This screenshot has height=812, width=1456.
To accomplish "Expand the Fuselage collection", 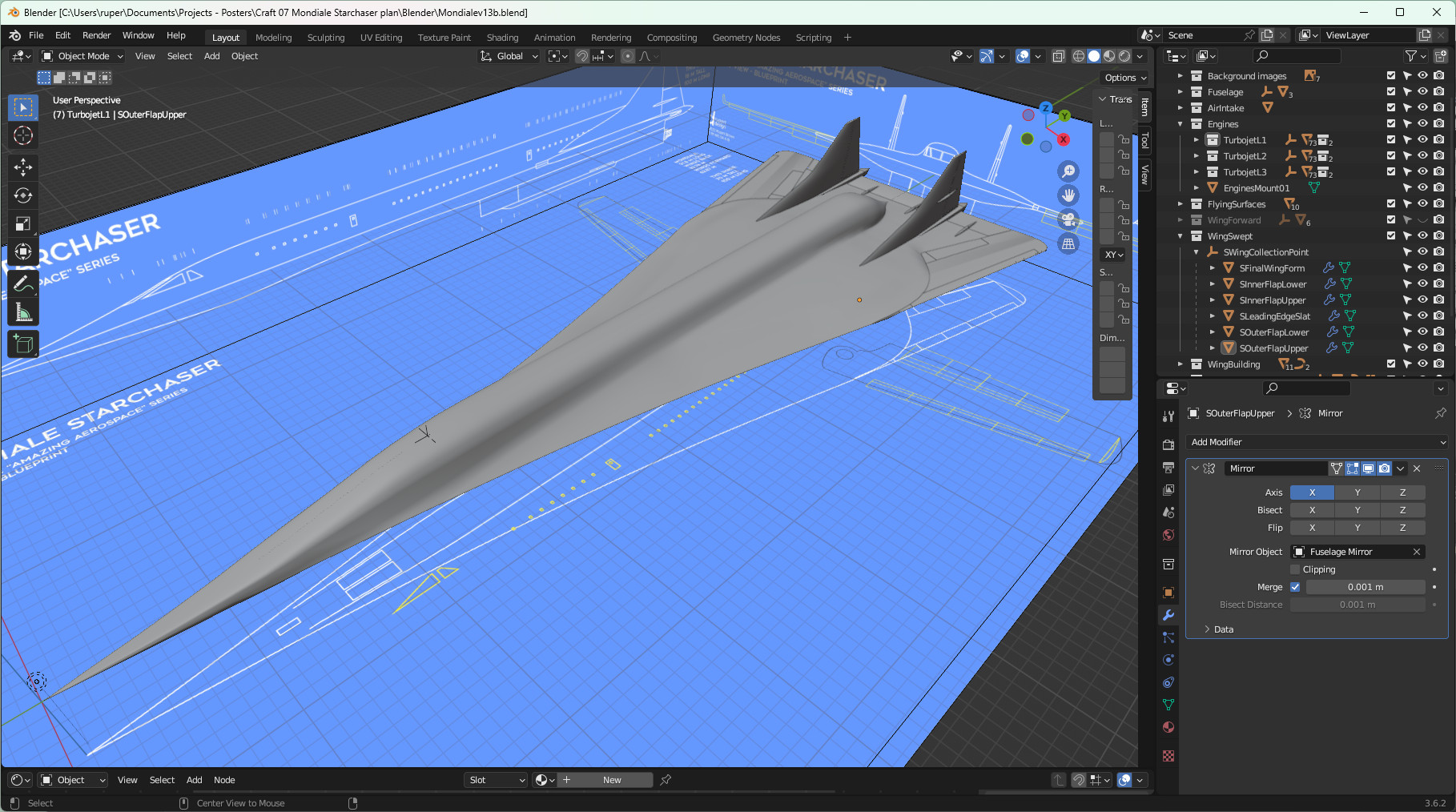I will 1180,92.
